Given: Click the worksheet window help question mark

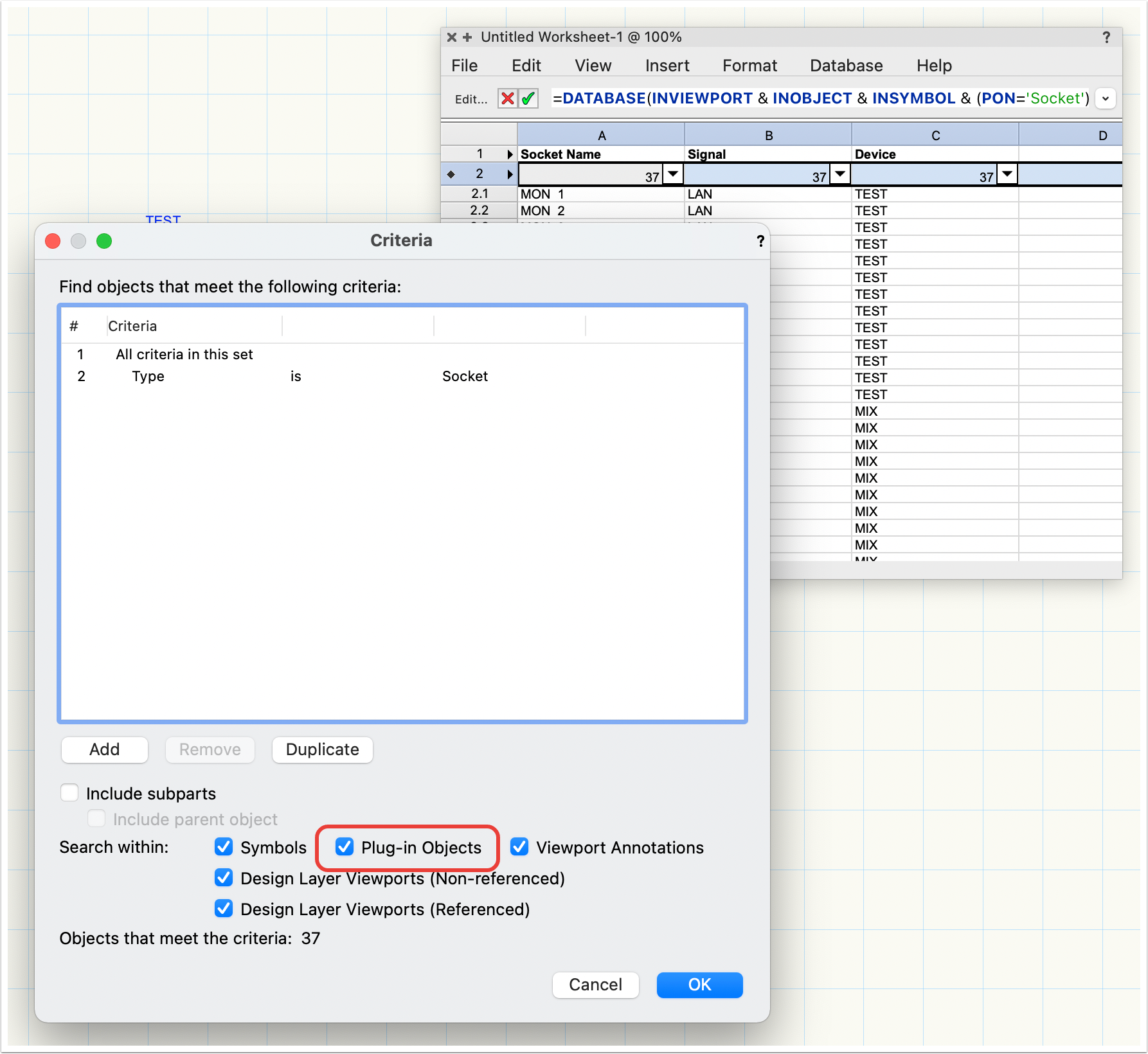Looking at the screenshot, I should click(1106, 37).
